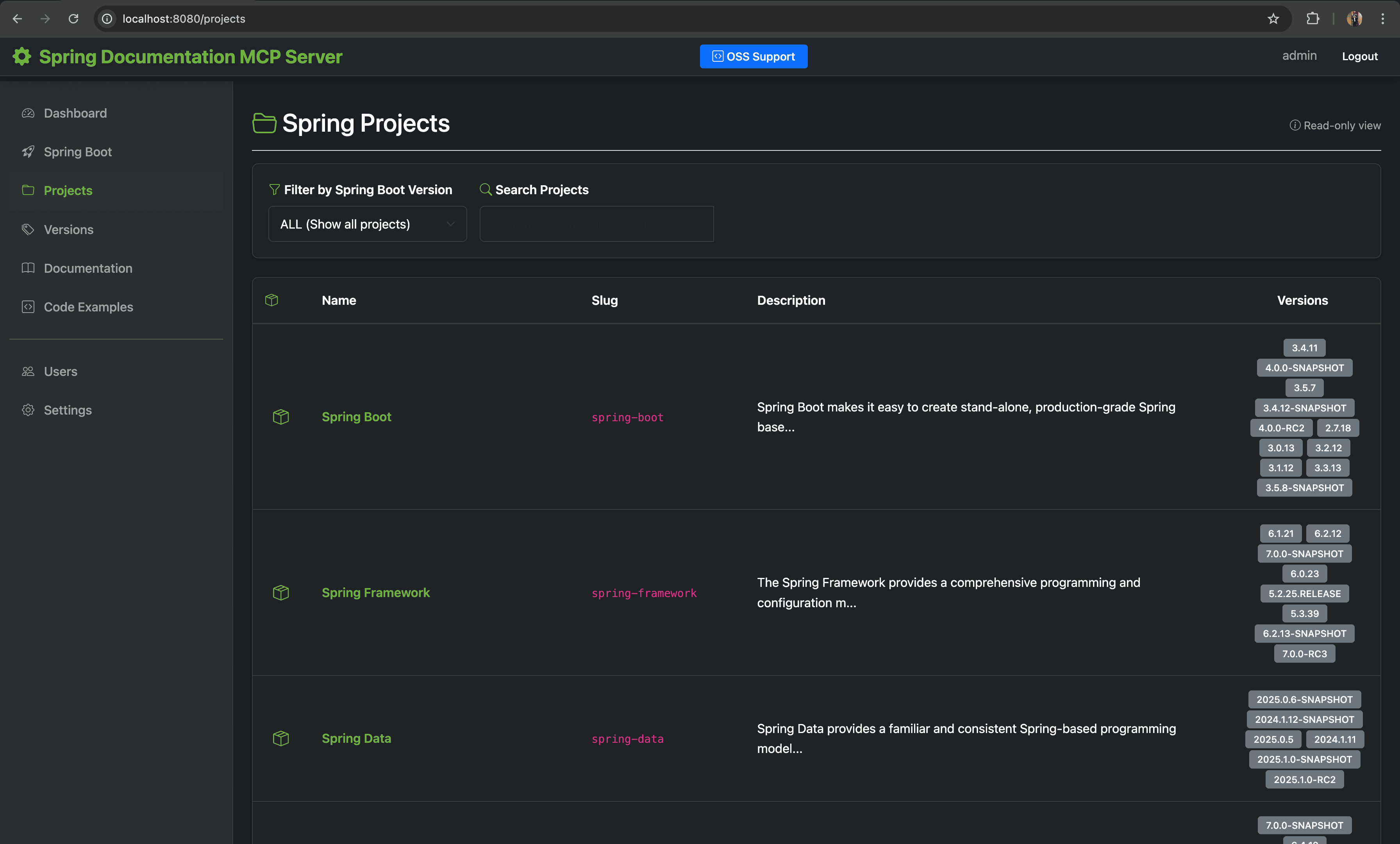Open browser extensions puzzle icon
Screen dimensions: 1400x844
click(x=1312, y=19)
